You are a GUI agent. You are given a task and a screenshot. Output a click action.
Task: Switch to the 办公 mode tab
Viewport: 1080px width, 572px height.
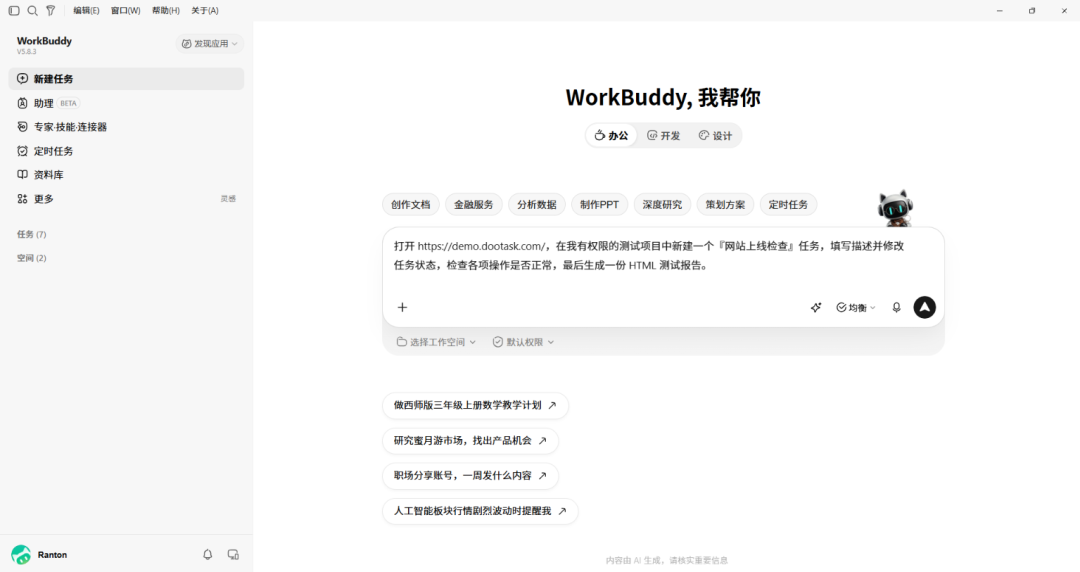pyautogui.click(x=612, y=136)
